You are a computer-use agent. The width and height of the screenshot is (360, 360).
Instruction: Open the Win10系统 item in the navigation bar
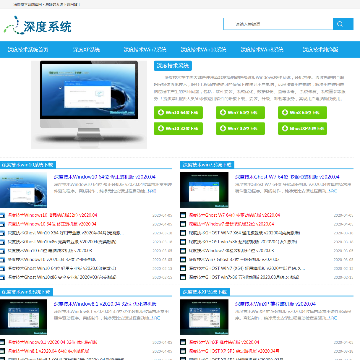(203, 50)
